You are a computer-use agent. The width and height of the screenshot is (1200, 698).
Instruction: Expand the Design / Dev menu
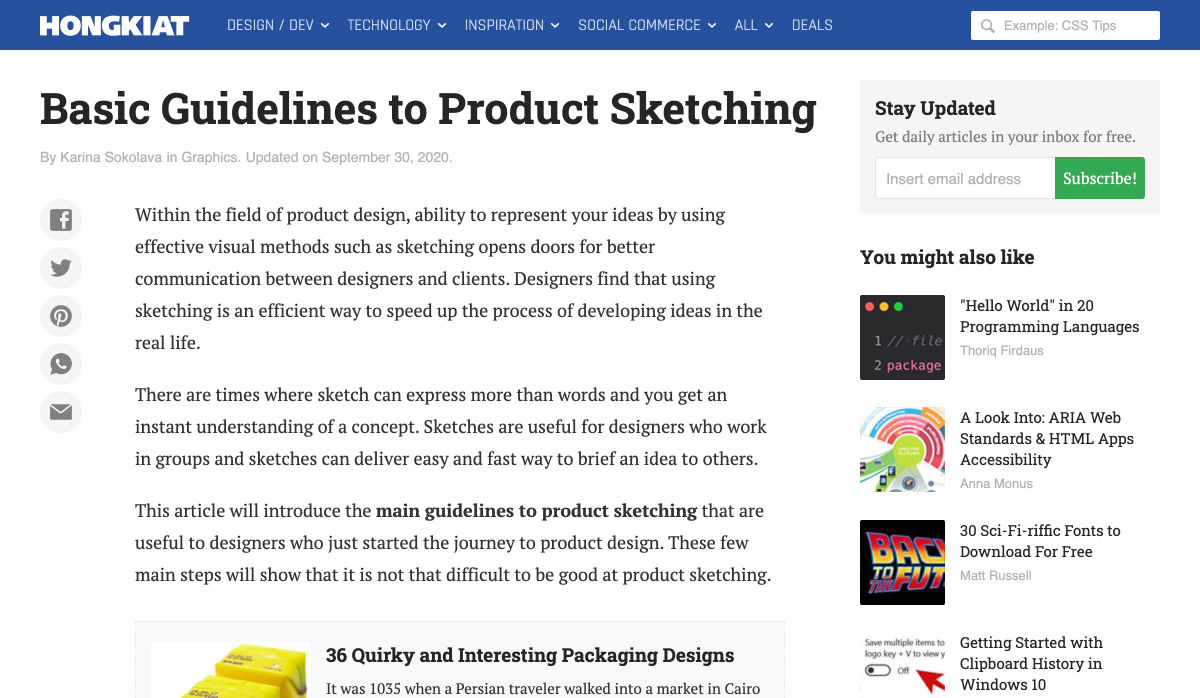[x=278, y=25]
